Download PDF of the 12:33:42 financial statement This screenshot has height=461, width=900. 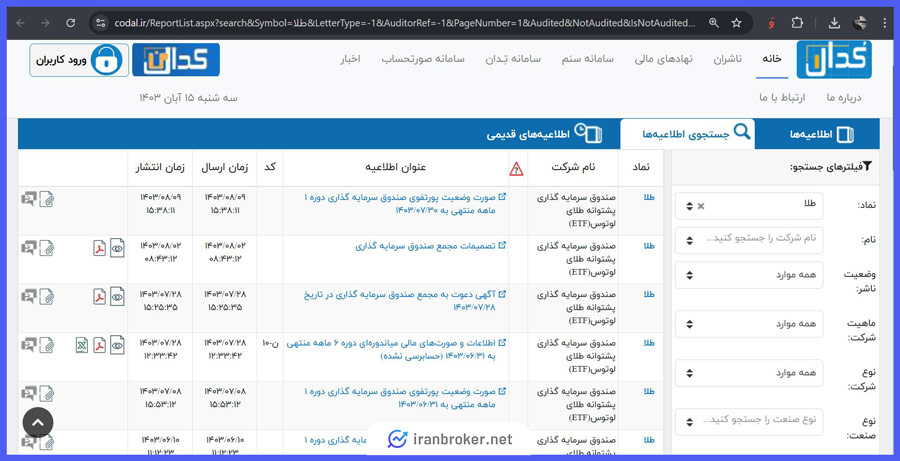(x=100, y=344)
